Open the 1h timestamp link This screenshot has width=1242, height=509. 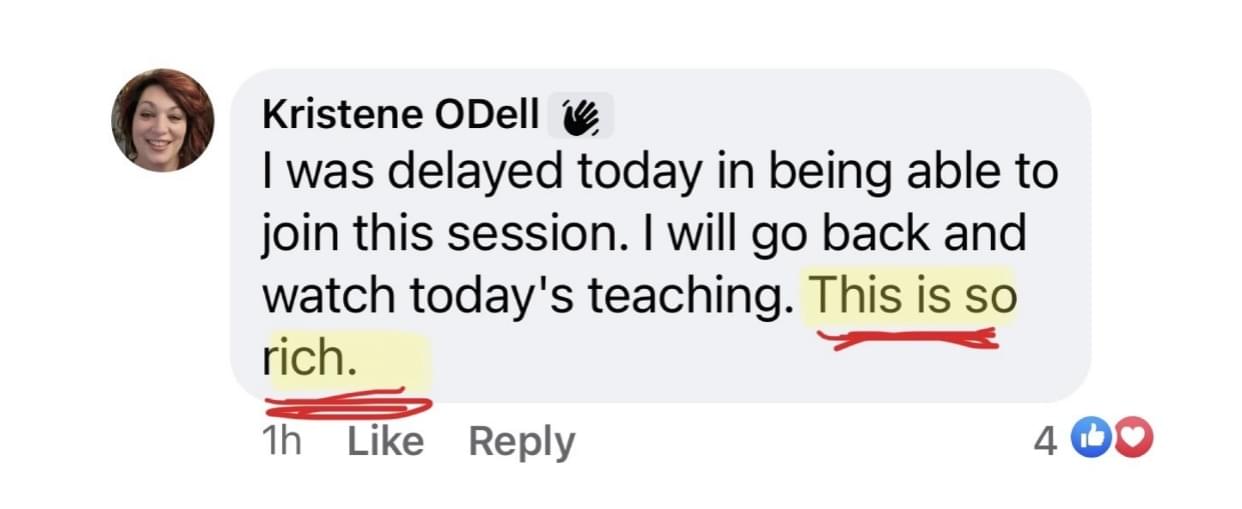[x=279, y=441]
